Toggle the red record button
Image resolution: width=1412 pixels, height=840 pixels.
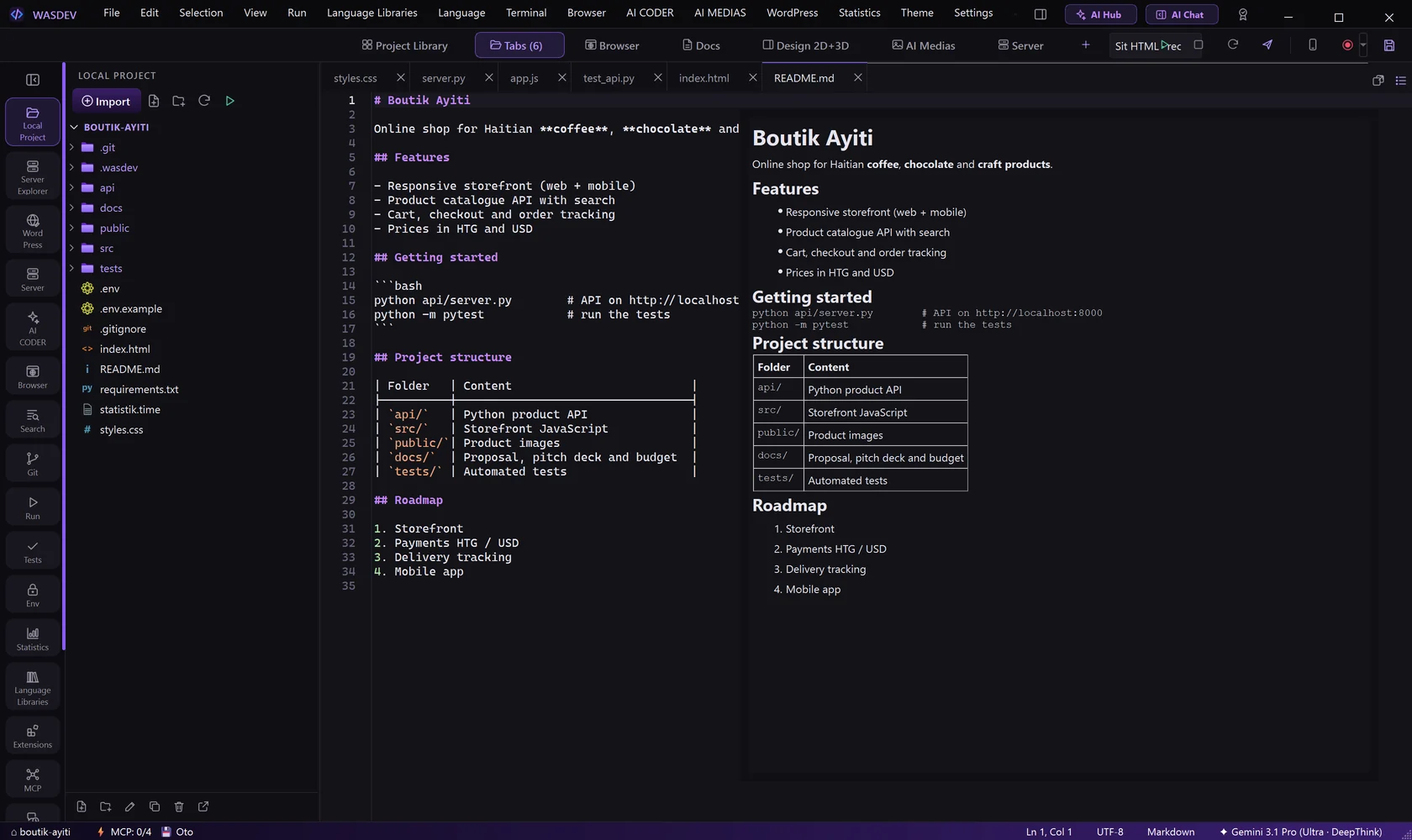[1347, 45]
